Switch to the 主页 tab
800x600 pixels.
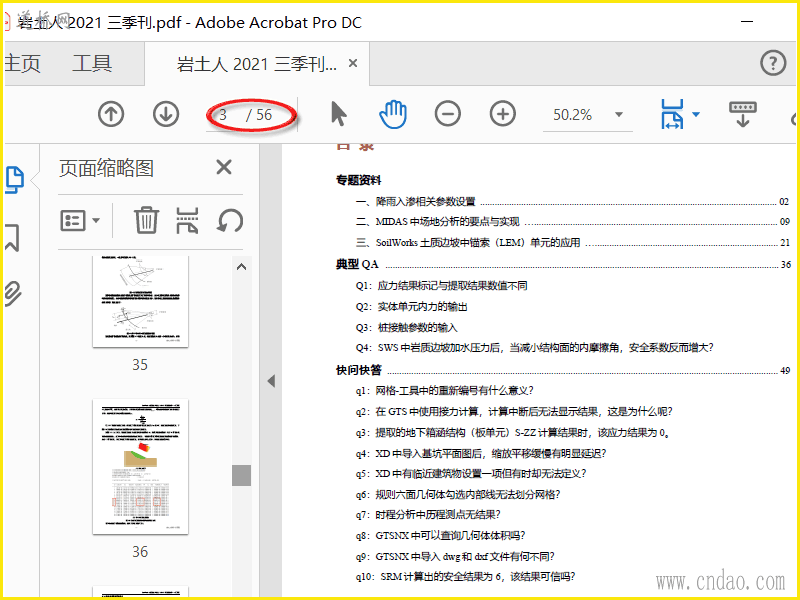(x=22, y=64)
